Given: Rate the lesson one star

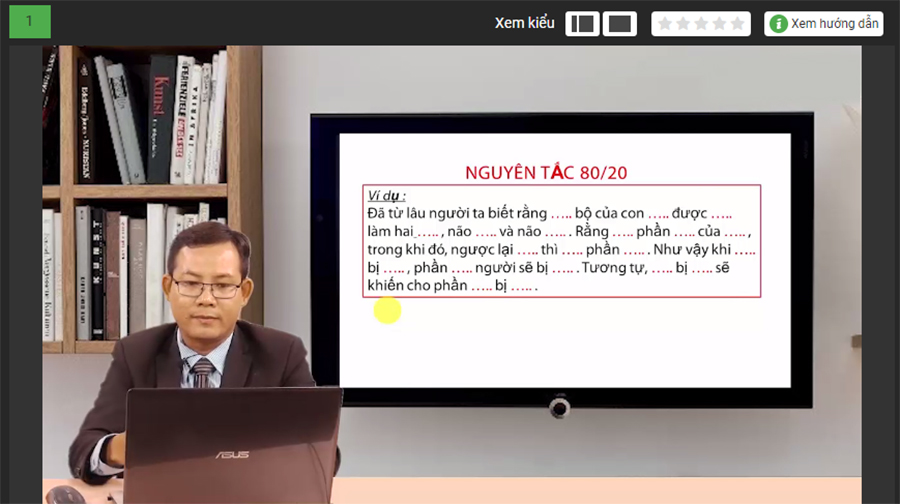Looking at the screenshot, I should [x=665, y=24].
